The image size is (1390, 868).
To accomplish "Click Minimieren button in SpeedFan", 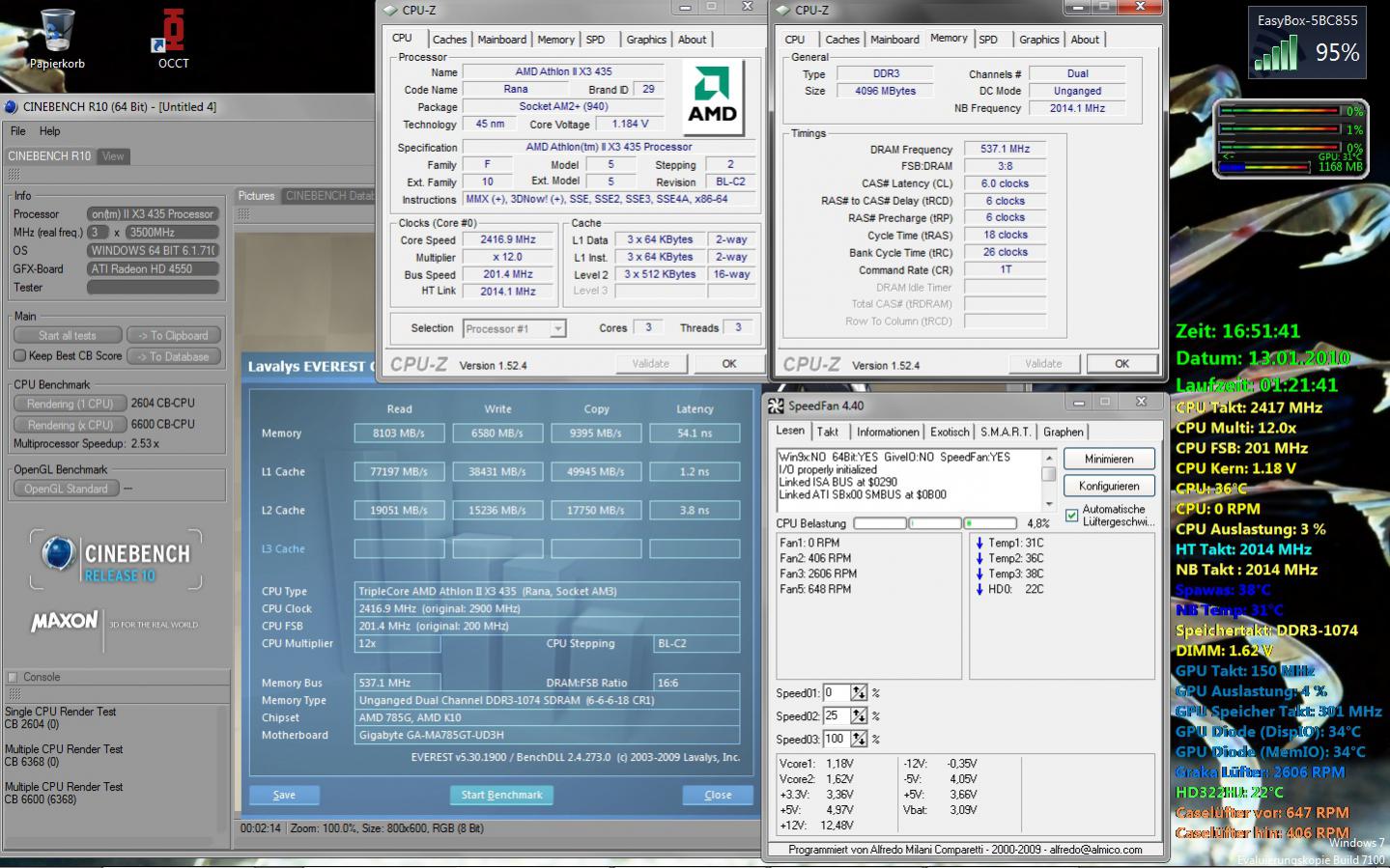I will 1109,459.
